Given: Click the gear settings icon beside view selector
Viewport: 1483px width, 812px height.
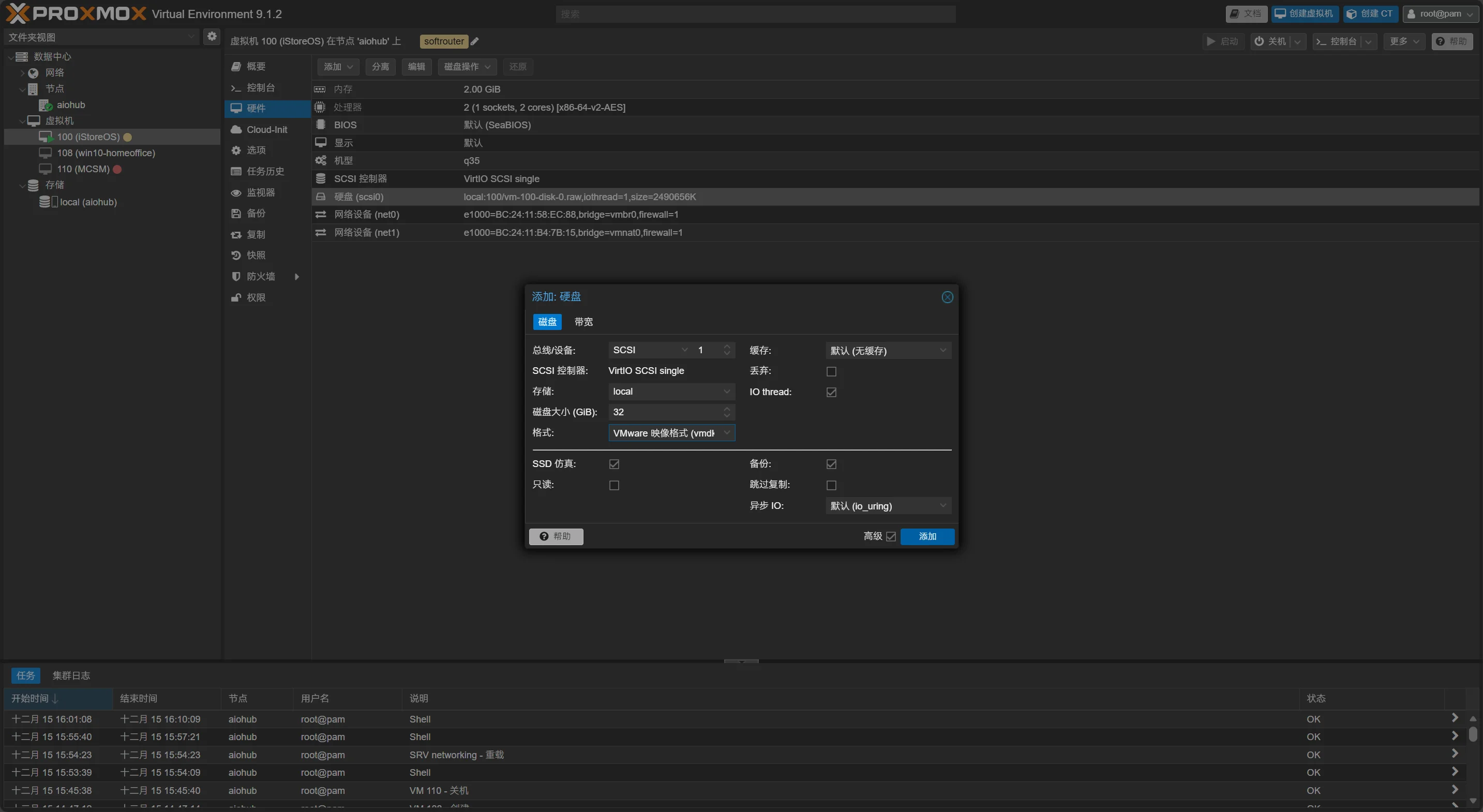Looking at the screenshot, I should (x=212, y=36).
